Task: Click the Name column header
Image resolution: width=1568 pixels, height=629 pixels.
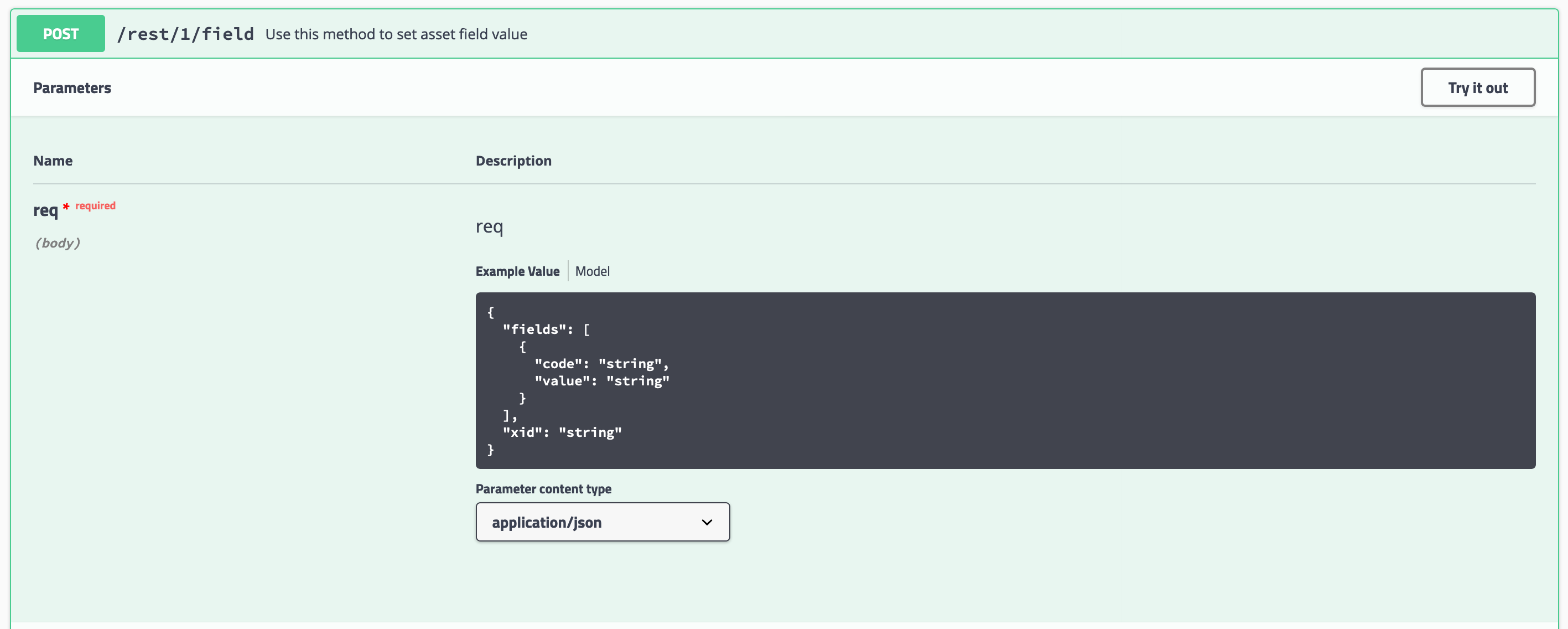Action: coord(53,161)
